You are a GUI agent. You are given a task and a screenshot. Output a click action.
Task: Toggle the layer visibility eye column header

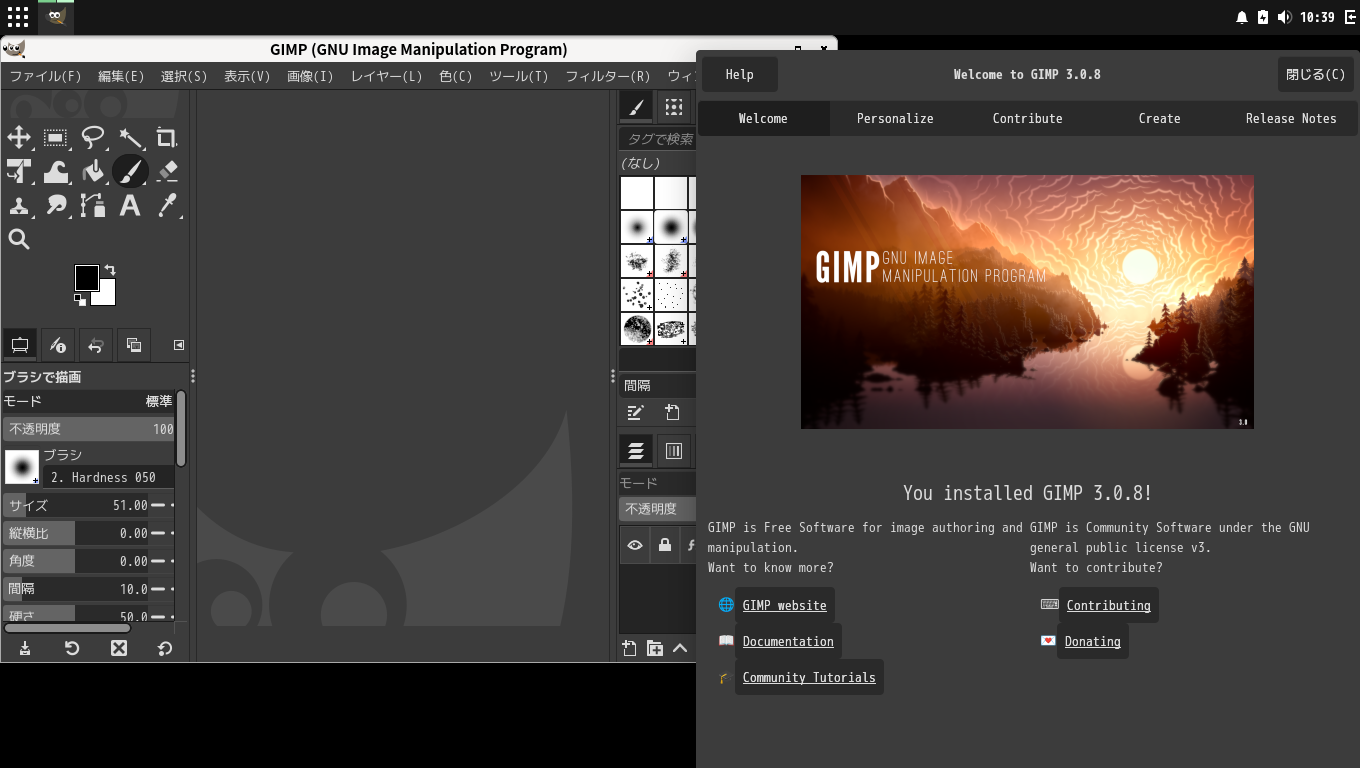click(635, 545)
